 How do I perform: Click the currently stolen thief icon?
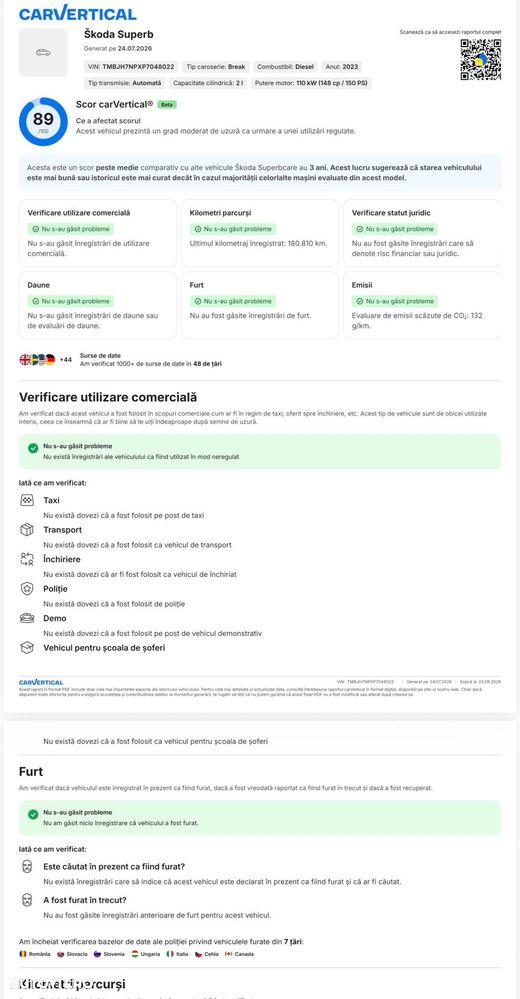[x=27, y=867]
